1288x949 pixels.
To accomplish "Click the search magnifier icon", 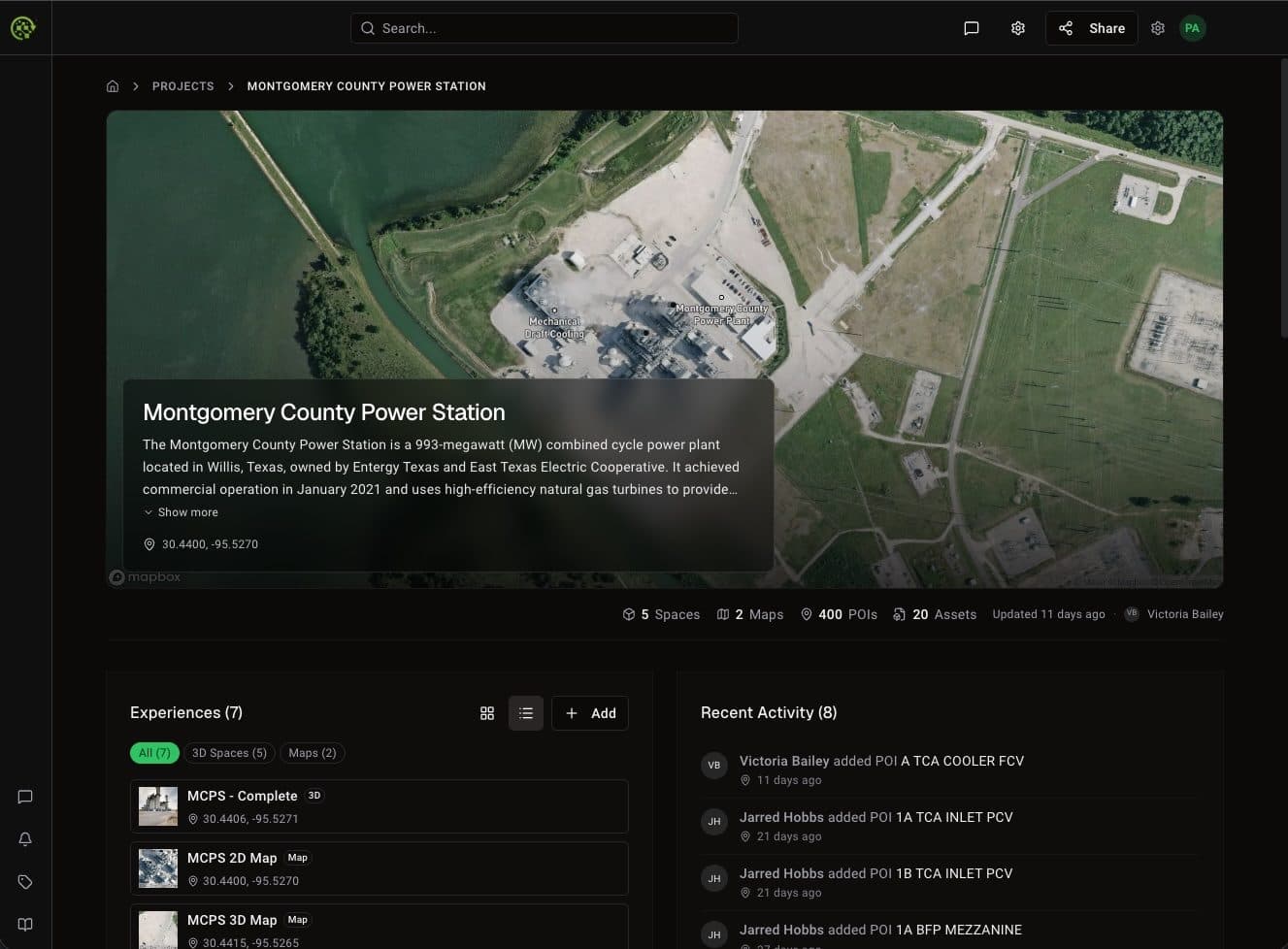I will 368,28.
